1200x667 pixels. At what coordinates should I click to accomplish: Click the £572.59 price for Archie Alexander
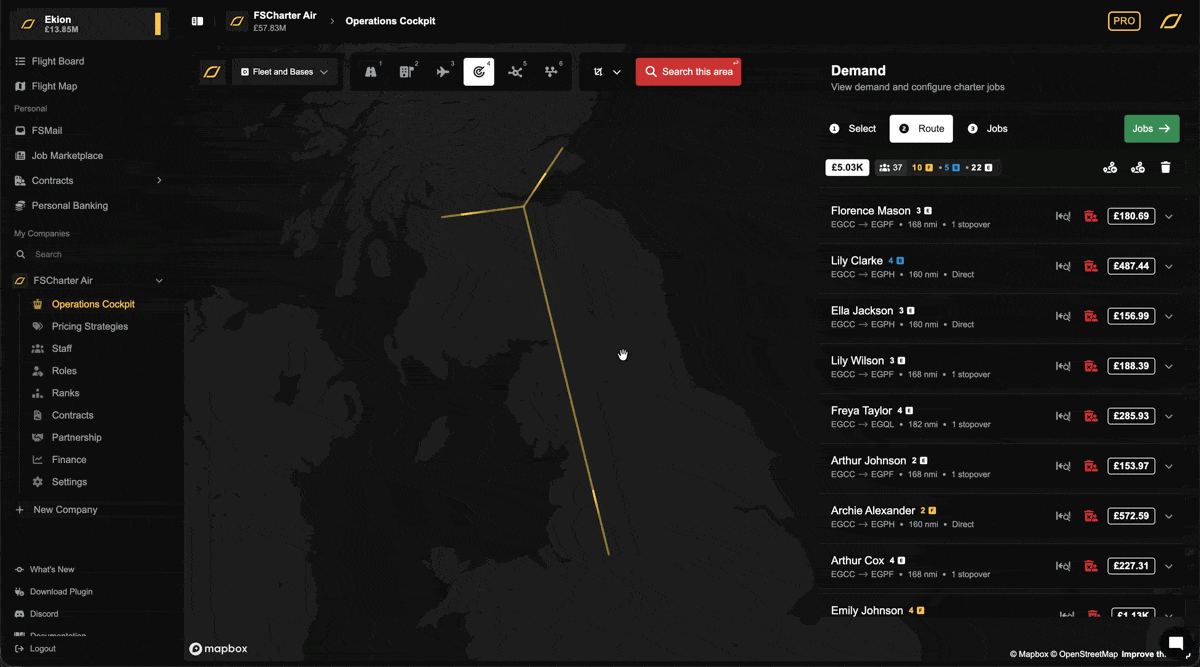1130,516
